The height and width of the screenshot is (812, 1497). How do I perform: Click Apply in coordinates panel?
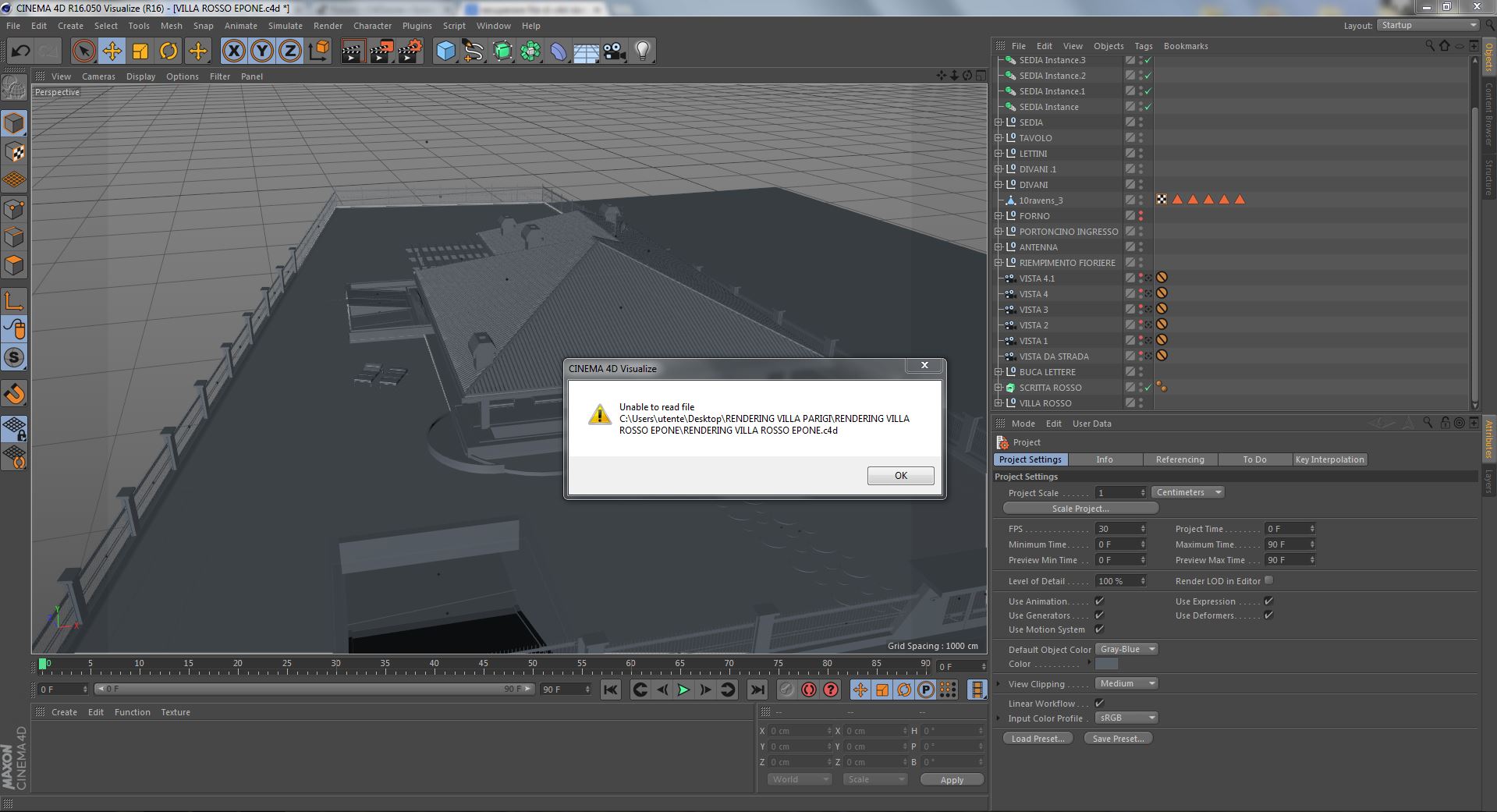952,780
